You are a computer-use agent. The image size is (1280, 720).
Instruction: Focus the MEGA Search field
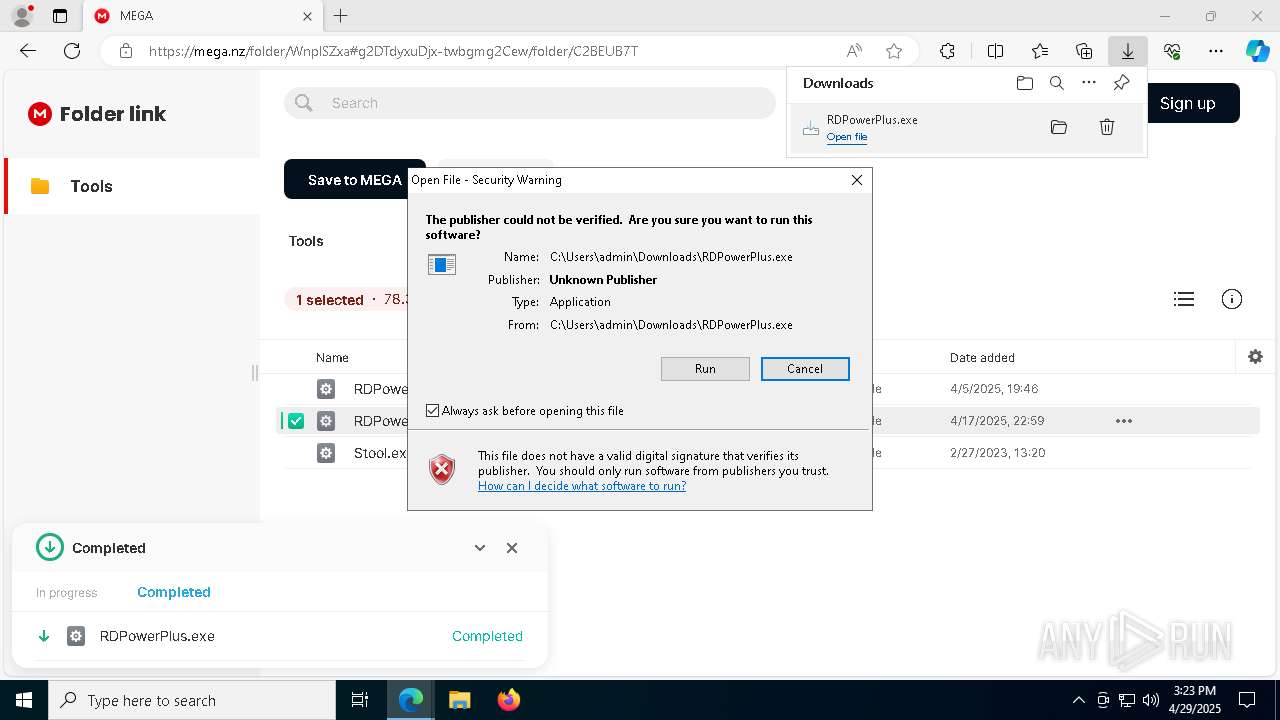530,103
